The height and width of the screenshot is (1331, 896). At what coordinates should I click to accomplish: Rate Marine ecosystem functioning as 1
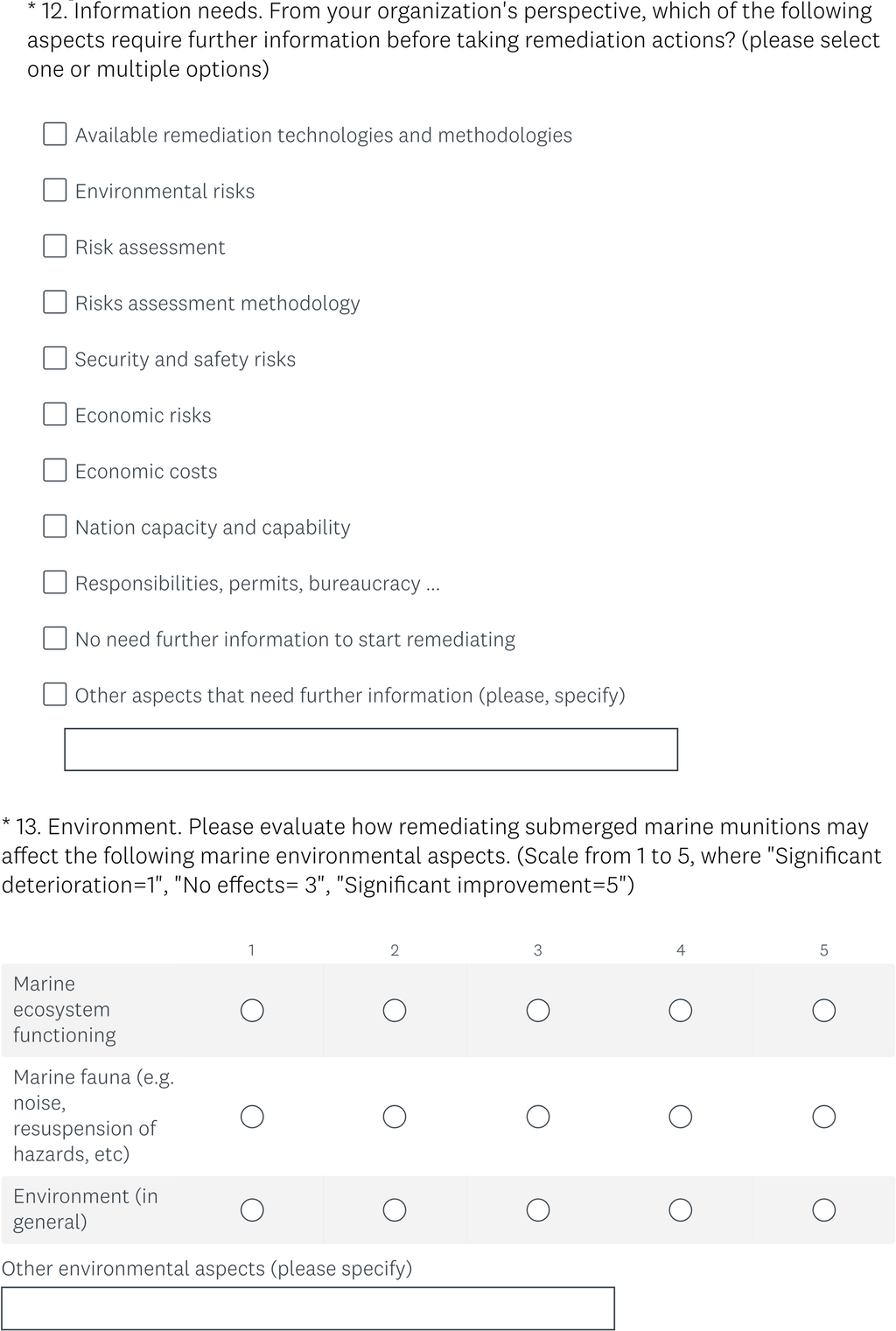(252, 1011)
